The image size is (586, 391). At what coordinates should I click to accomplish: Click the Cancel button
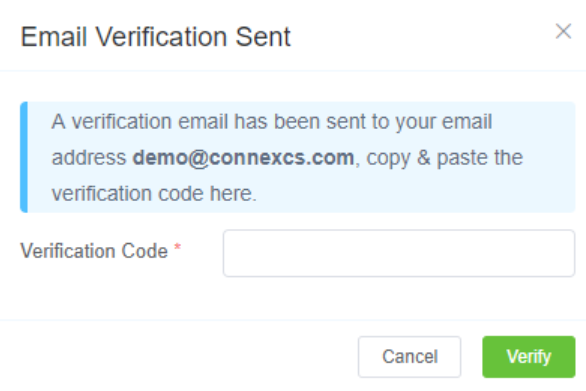click(x=409, y=357)
